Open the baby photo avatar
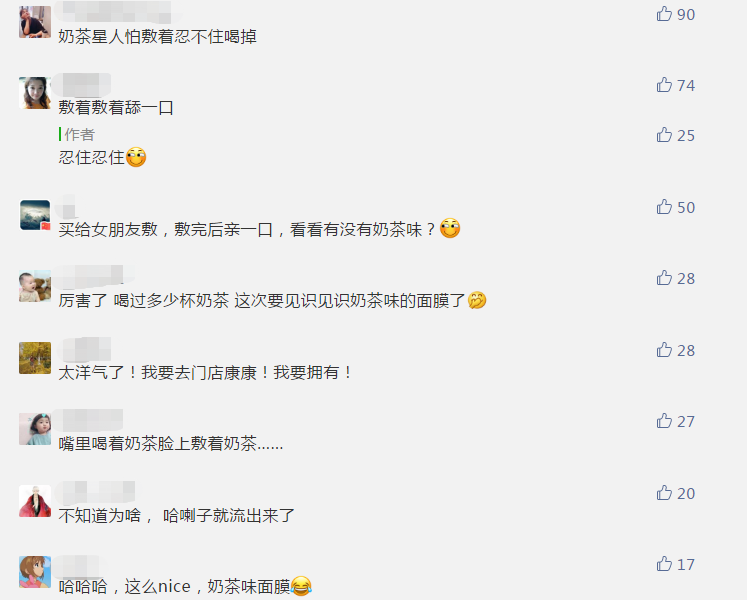Viewport: 747px width, 600px height. (x=35, y=286)
